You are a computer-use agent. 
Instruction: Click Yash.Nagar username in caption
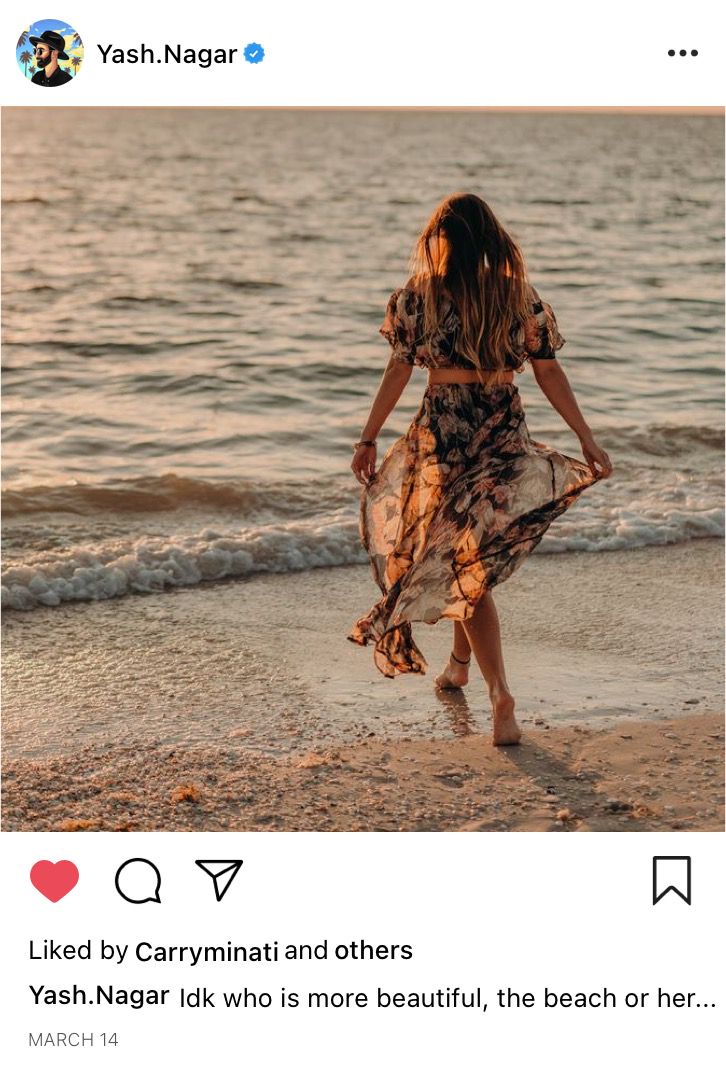[x=99, y=996]
